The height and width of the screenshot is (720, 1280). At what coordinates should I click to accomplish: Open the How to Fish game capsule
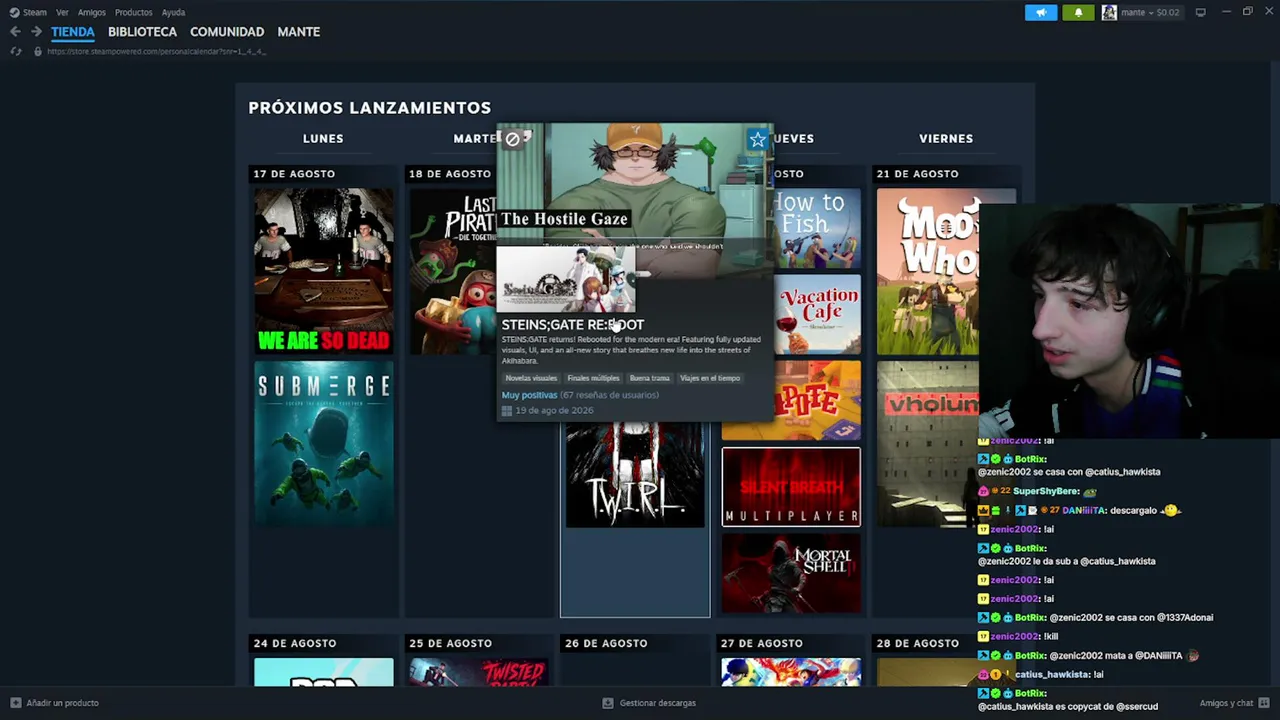(x=817, y=228)
